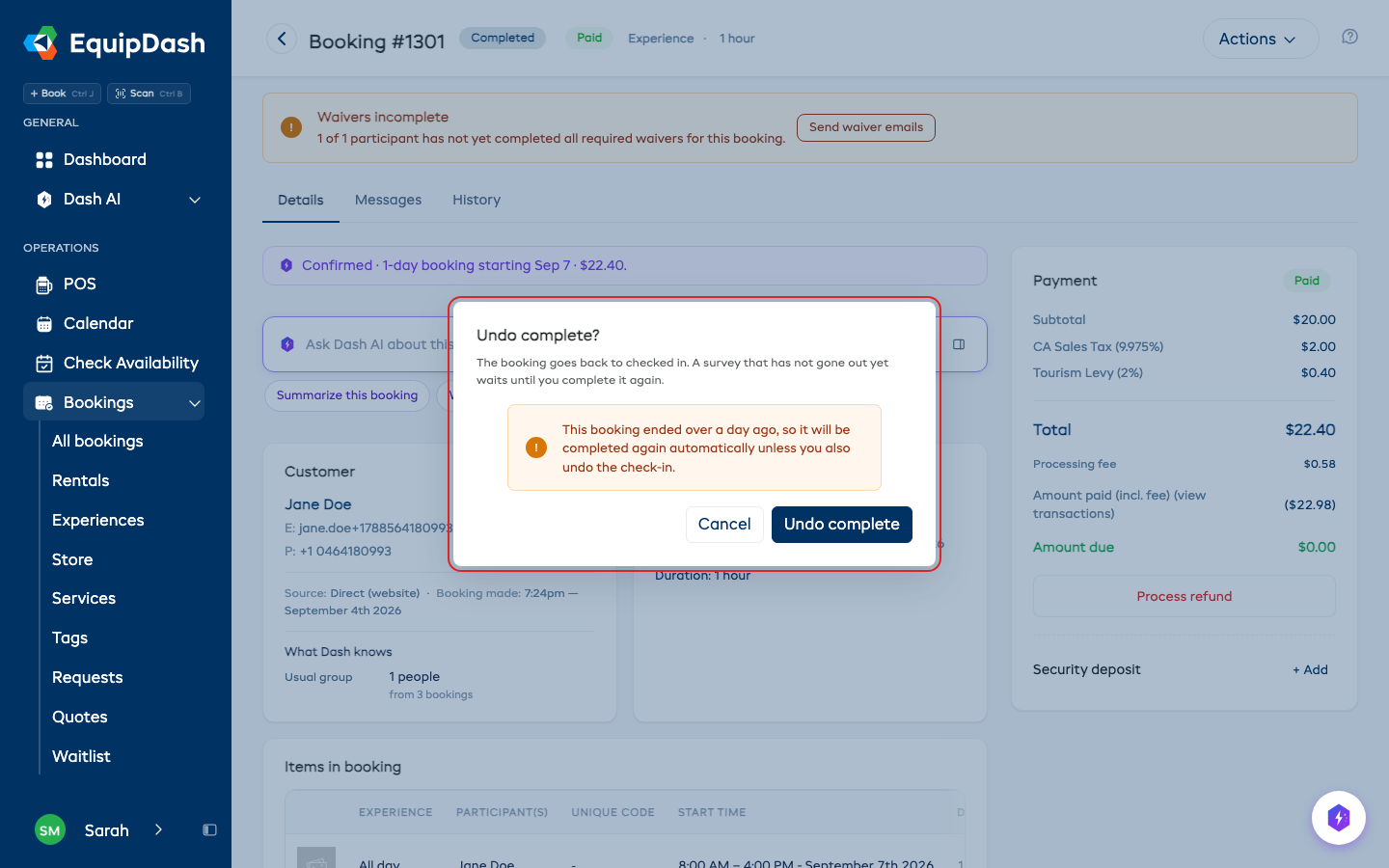Screen dimensions: 1389x868
Task: Click Summarize this booking chip
Action: (347, 395)
